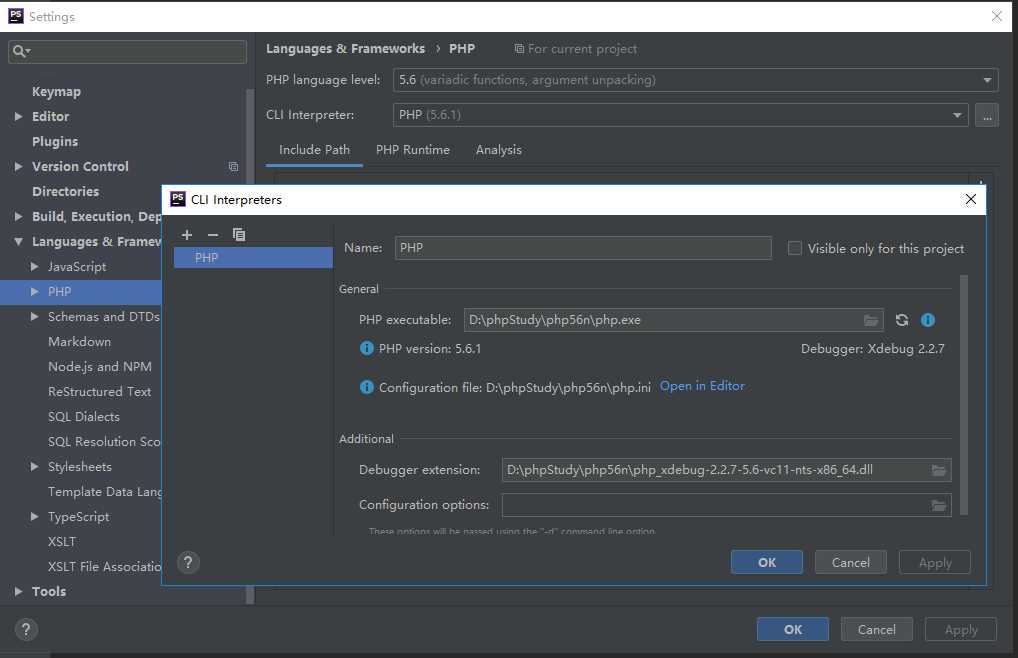Click OK in CLI Interpreters dialog
This screenshot has width=1018, height=658.
coord(766,562)
